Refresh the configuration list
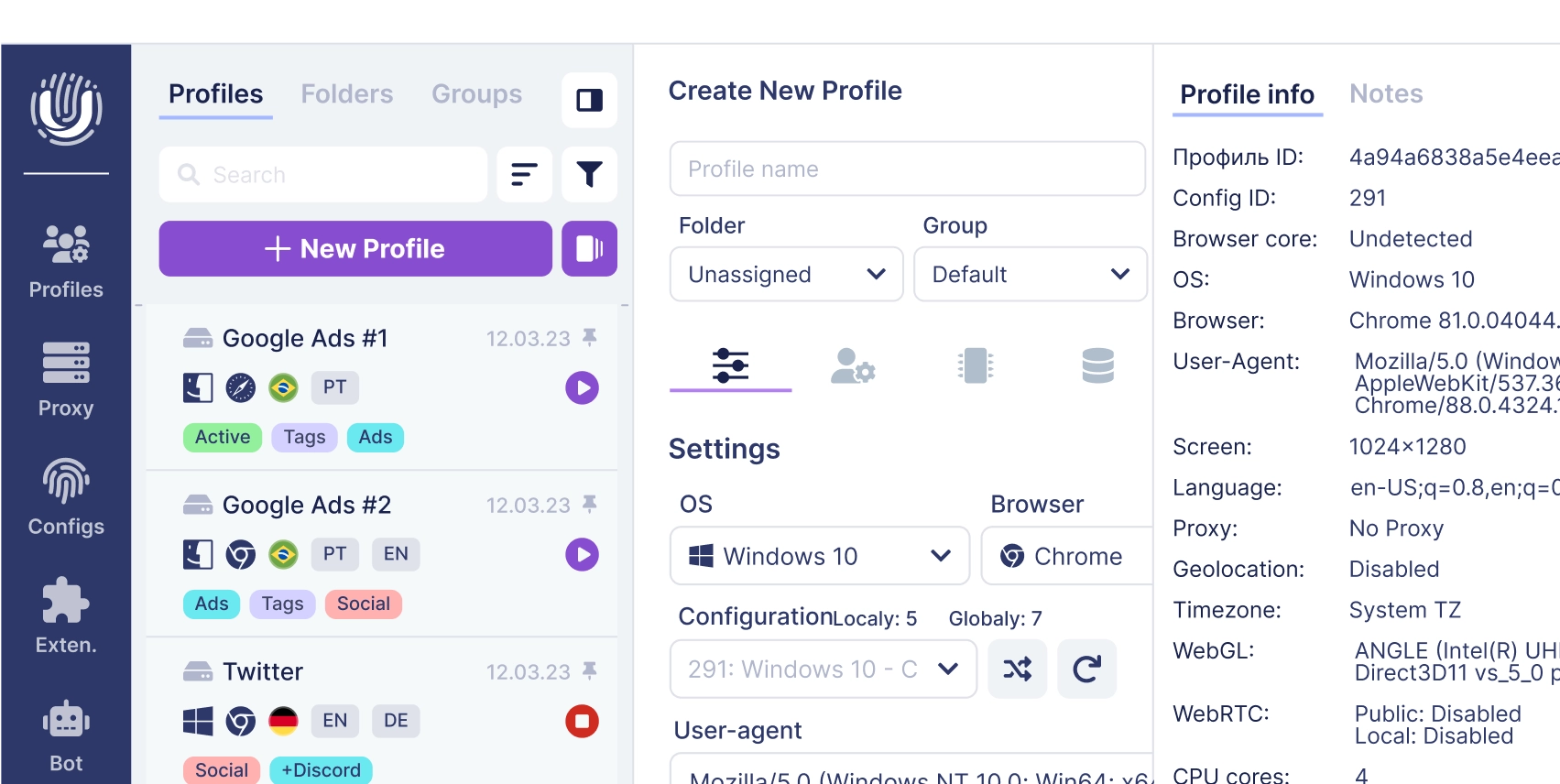Image resolution: width=1560 pixels, height=784 pixels. tap(1087, 669)
